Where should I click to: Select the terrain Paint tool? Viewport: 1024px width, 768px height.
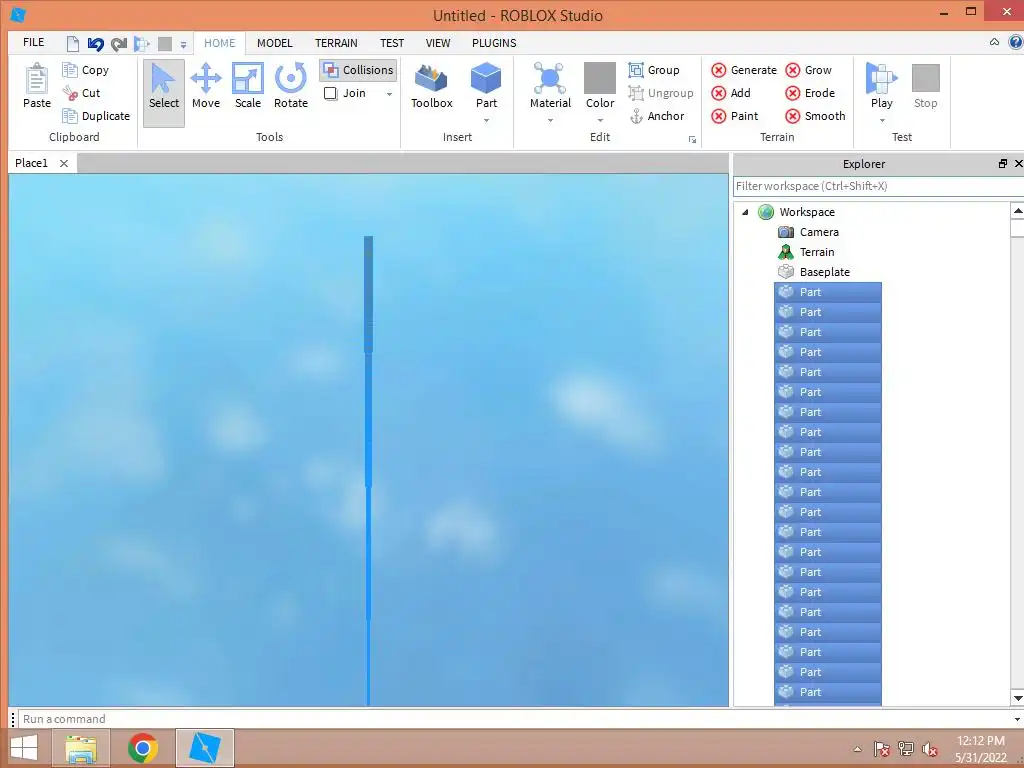pos(735,116)
